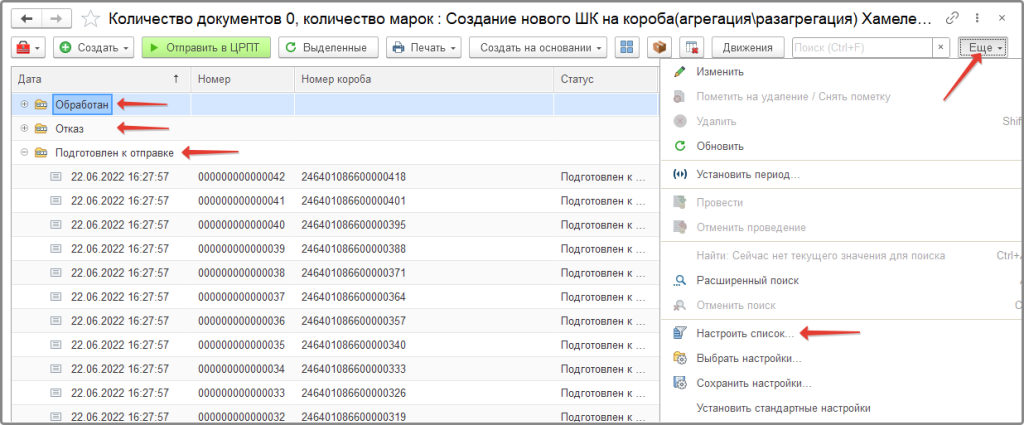This screenshot has height=425, width=1024.
Task: Choose Расширенный поиск menu item
Action: tap(748, 280)
